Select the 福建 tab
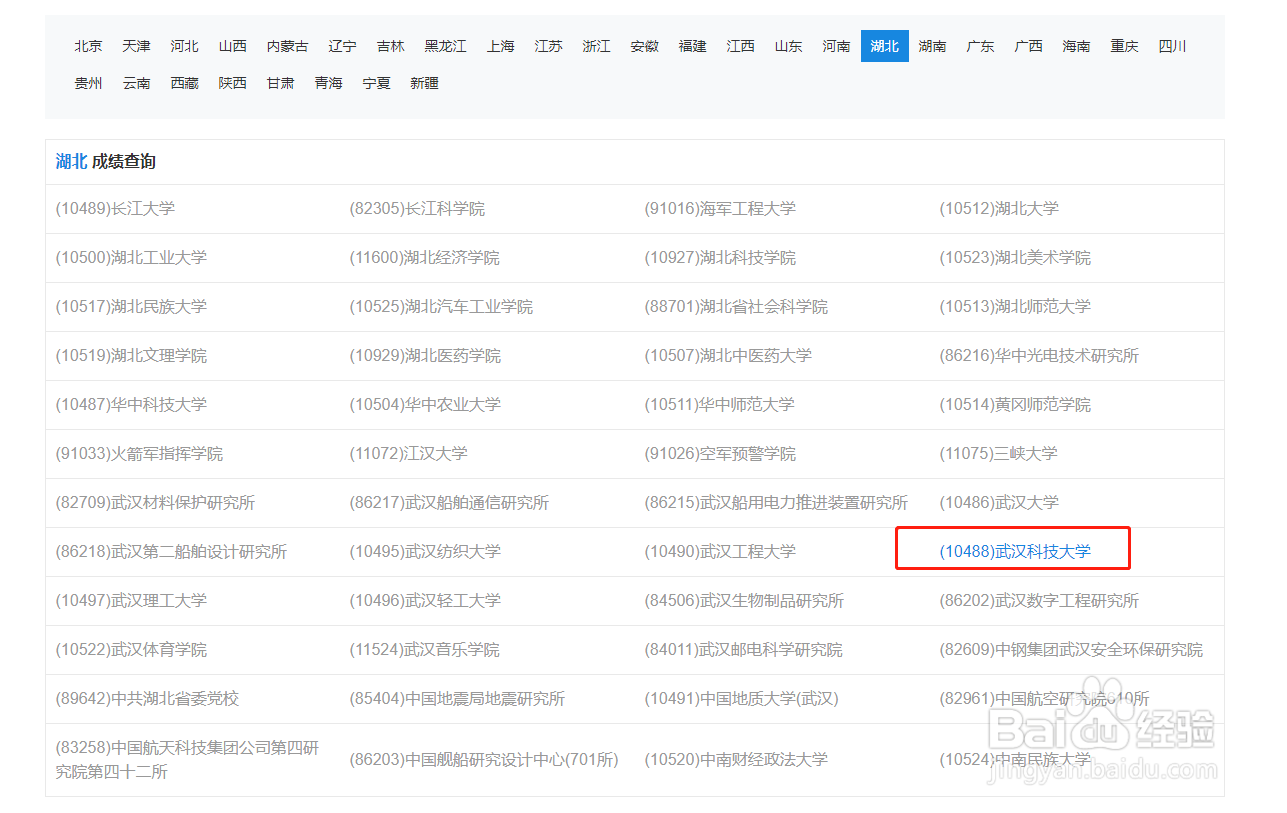 tap(692, 46)
